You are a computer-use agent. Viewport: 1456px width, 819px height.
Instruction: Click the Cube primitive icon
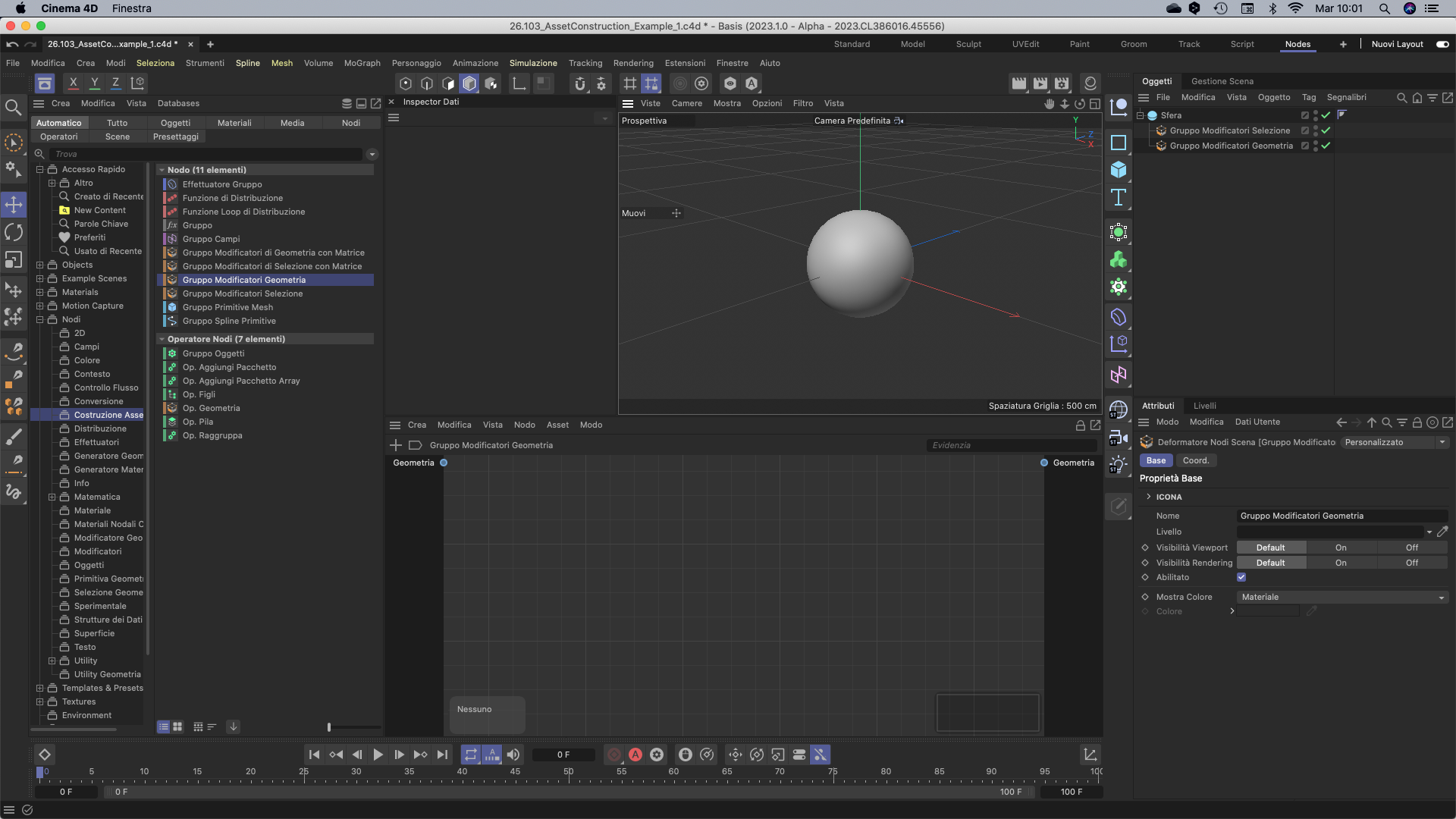click(1119, 170)
